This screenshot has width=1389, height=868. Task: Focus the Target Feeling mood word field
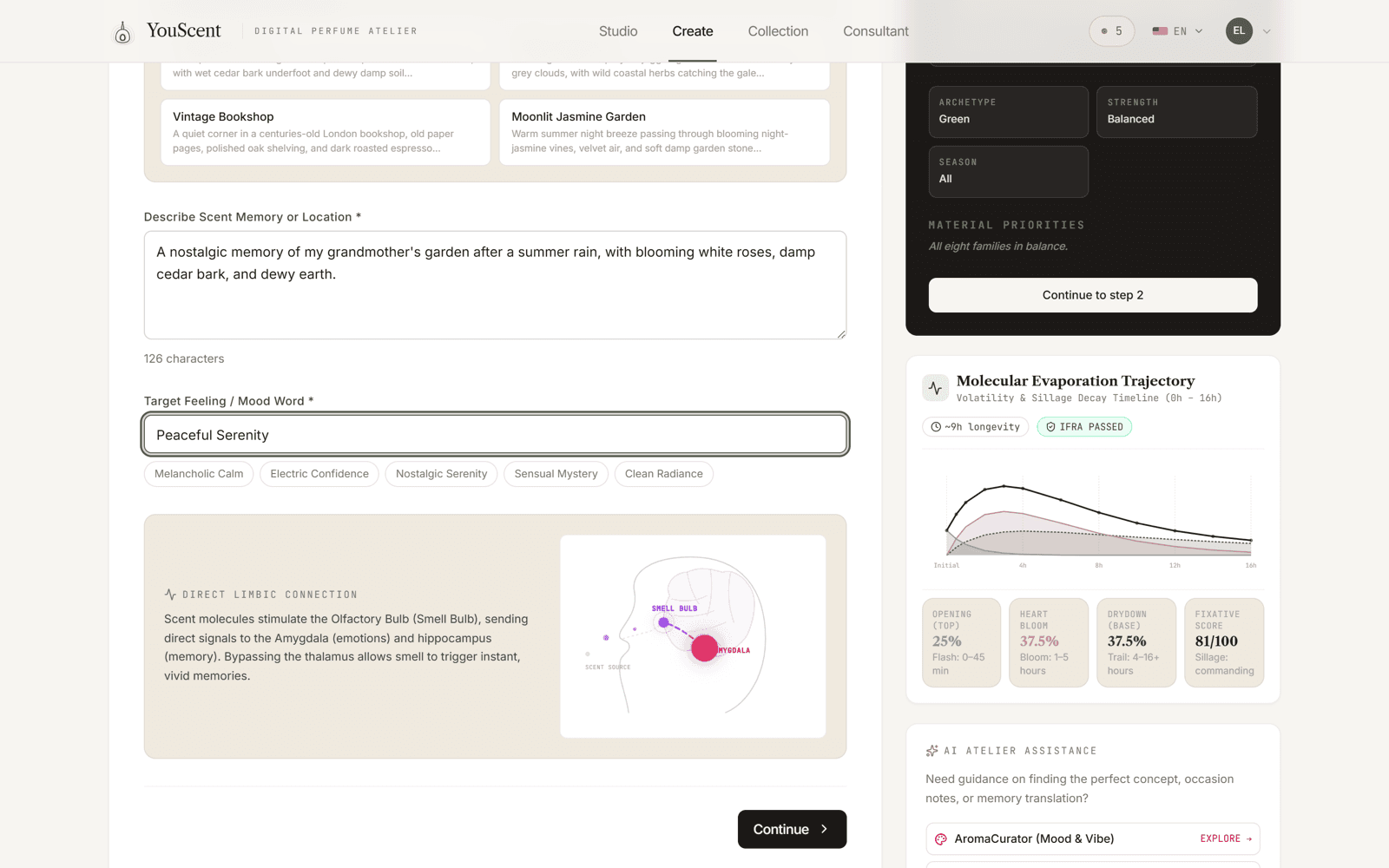tap(495, 435)
